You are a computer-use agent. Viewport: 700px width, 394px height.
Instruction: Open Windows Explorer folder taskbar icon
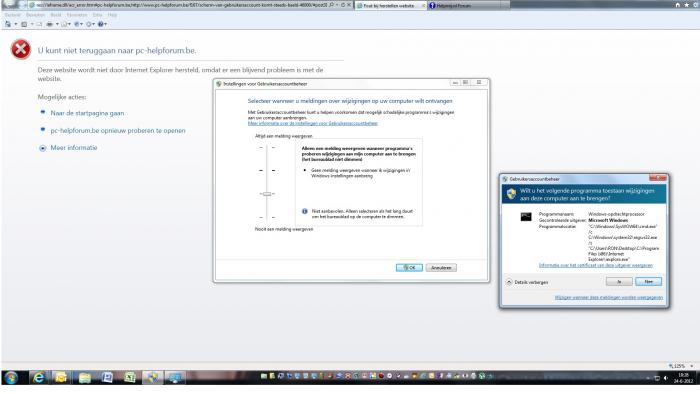pos(85,378)
